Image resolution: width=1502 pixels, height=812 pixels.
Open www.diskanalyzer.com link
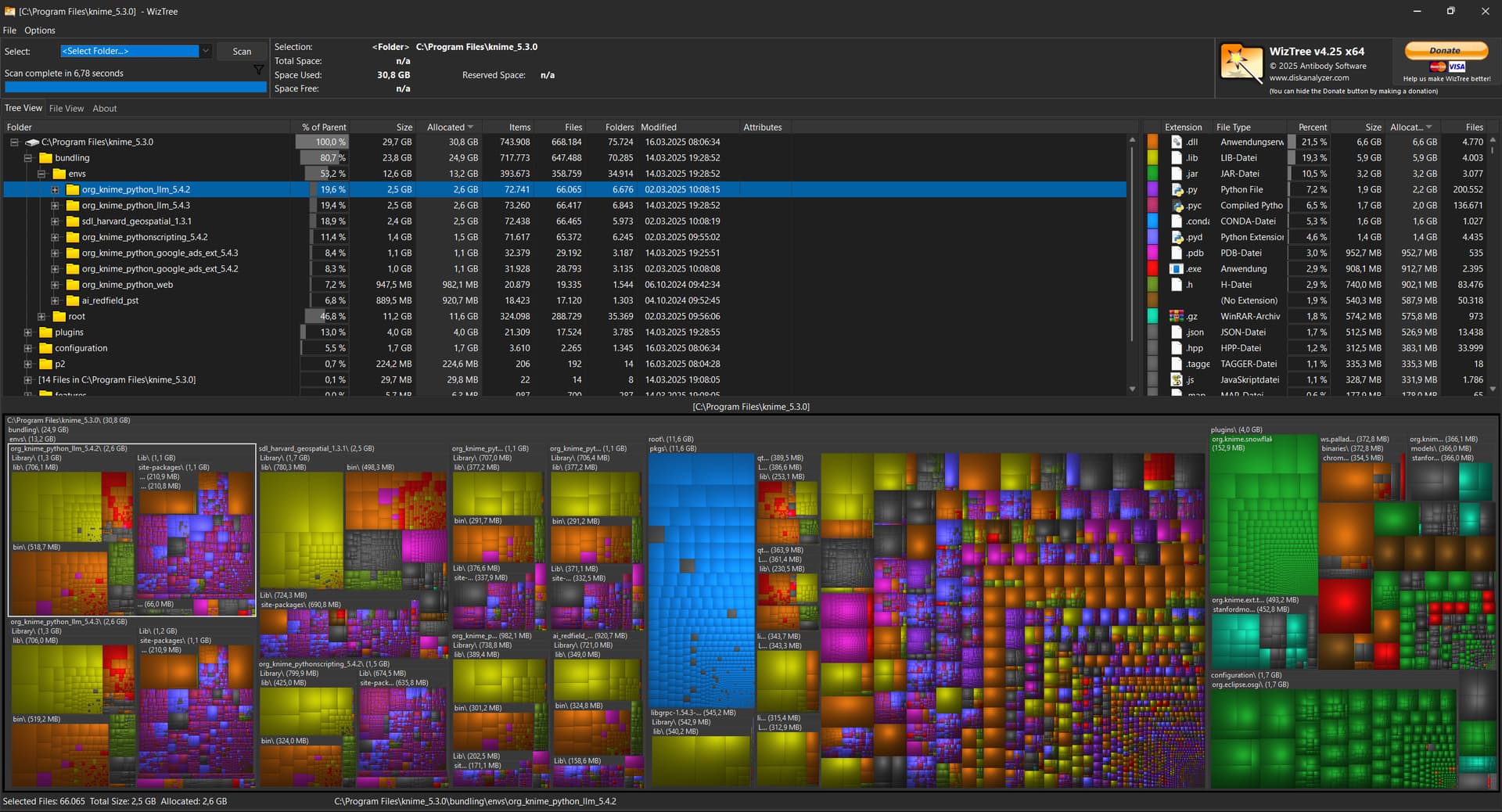tap(1309, 77)
